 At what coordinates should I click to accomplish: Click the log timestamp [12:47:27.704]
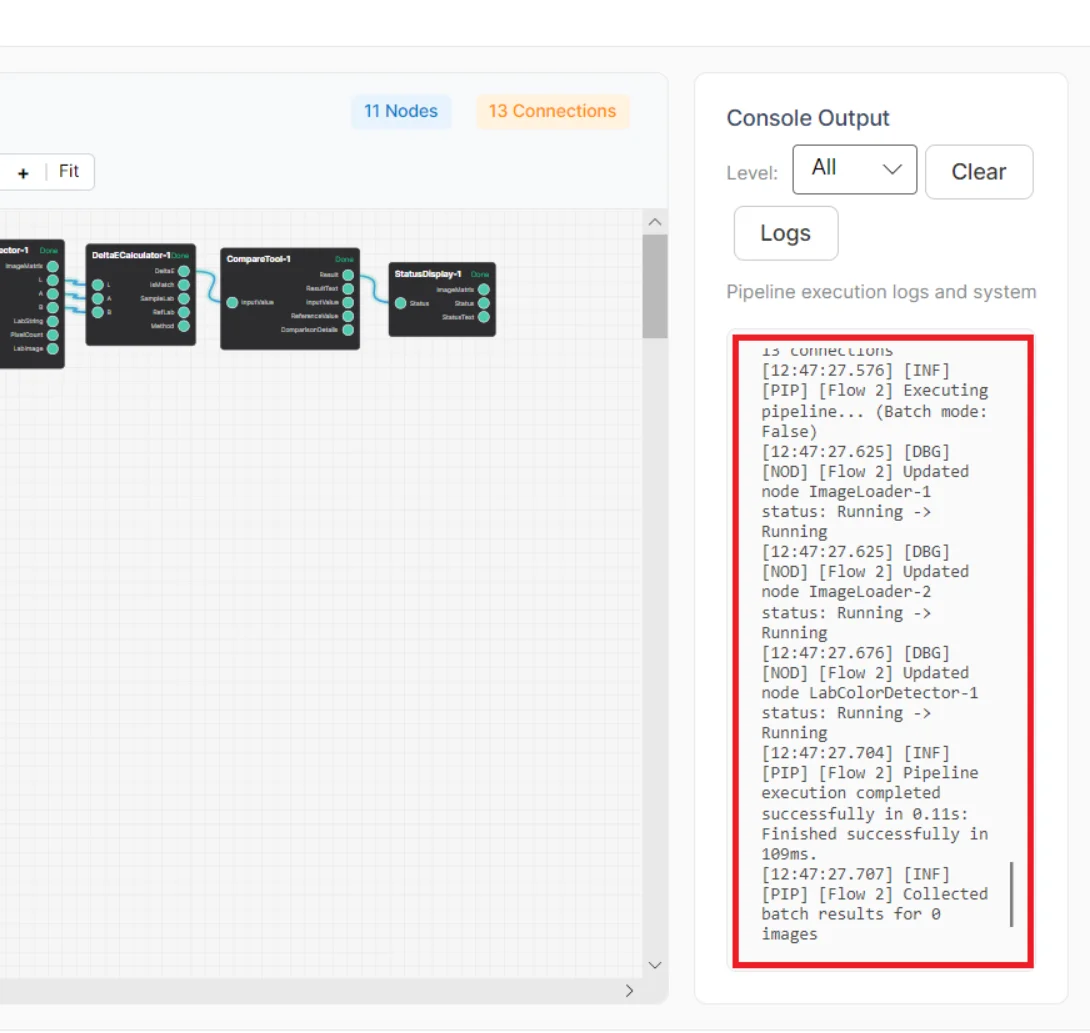[x=827, y=753]
